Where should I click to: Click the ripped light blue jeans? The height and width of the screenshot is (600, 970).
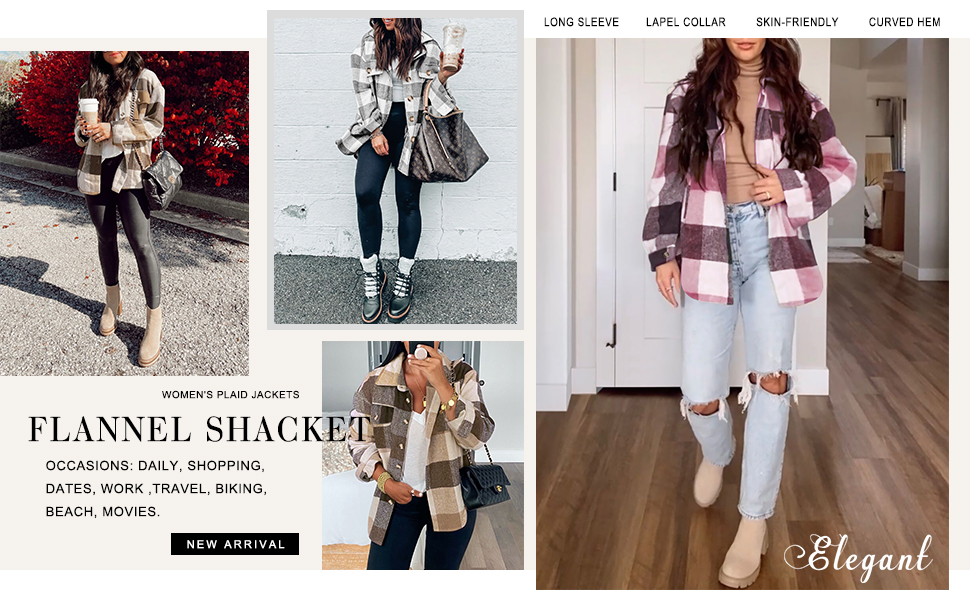(x=737, y=359)
